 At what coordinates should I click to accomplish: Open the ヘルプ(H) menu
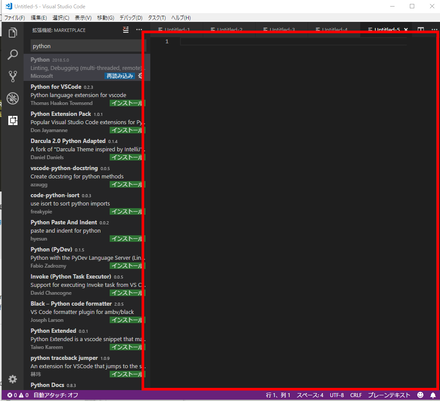tap(181, 18)
